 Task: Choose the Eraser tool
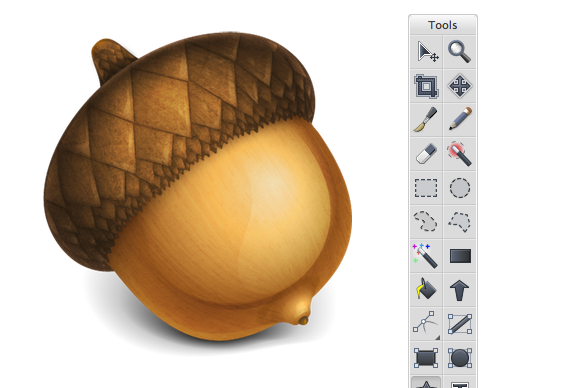426,154
